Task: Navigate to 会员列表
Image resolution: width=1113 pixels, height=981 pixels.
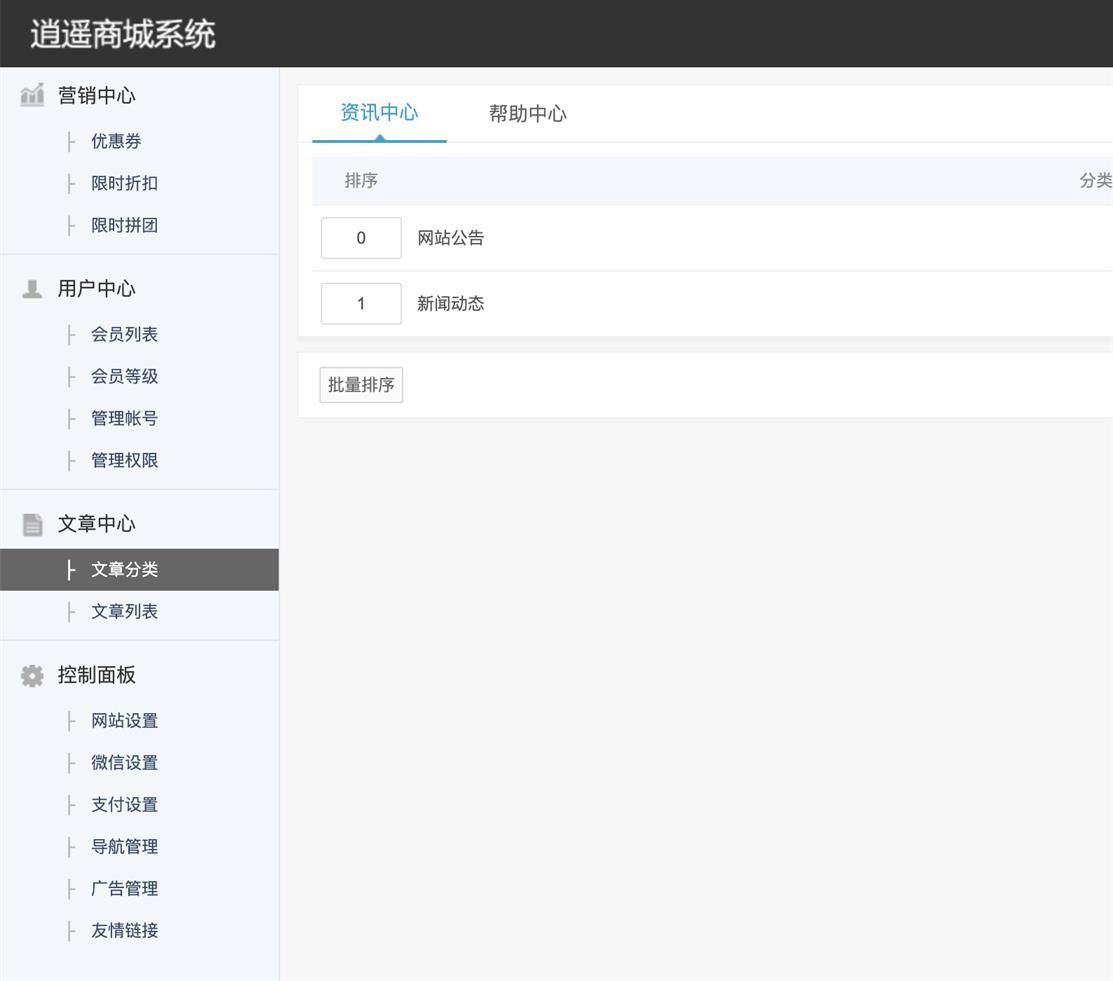Action: click(x=124, y=334)
